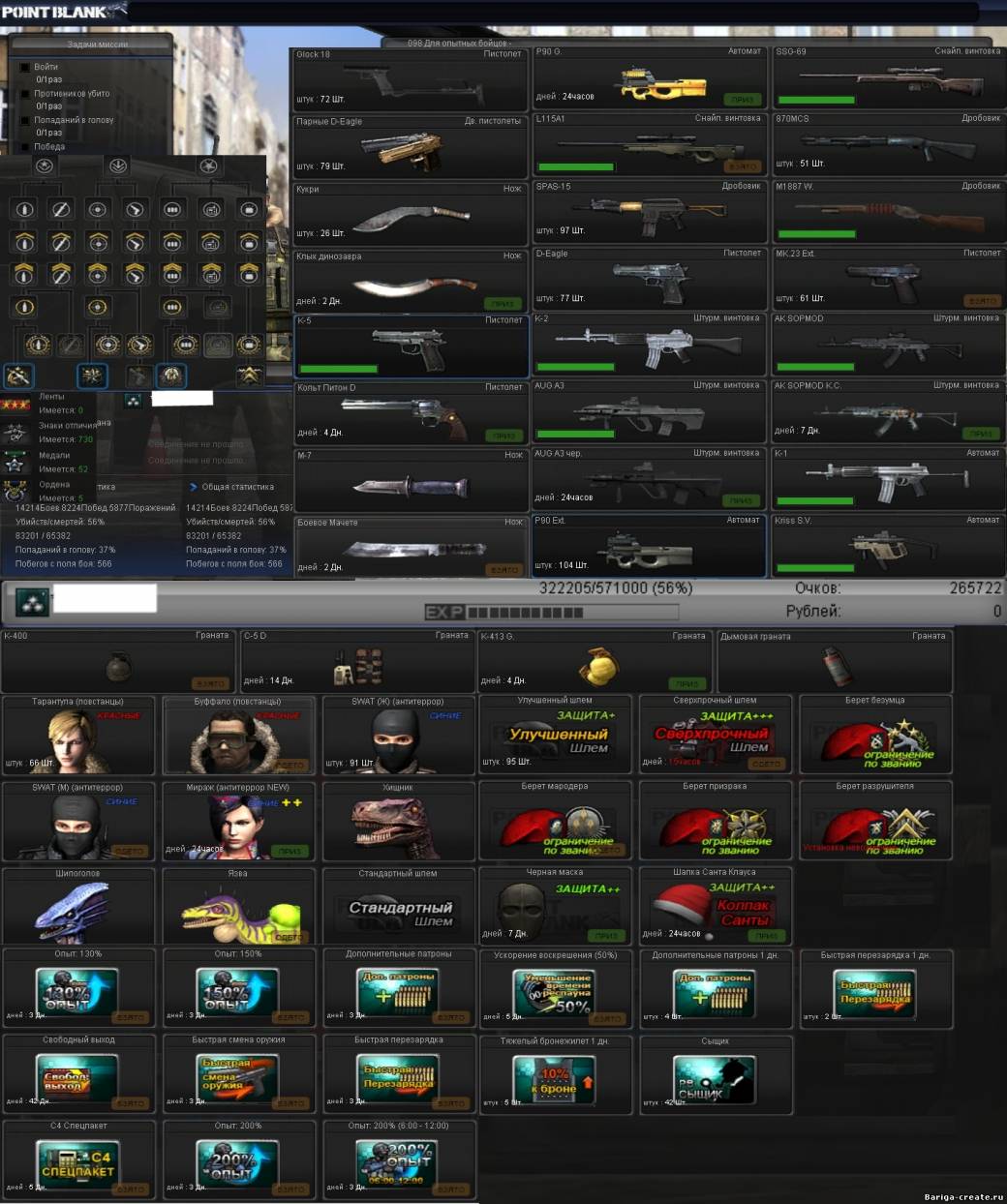Select the Парные D-Eagle dual pistols
The height and width of the screenshot is (1204, 1007).
411,146
